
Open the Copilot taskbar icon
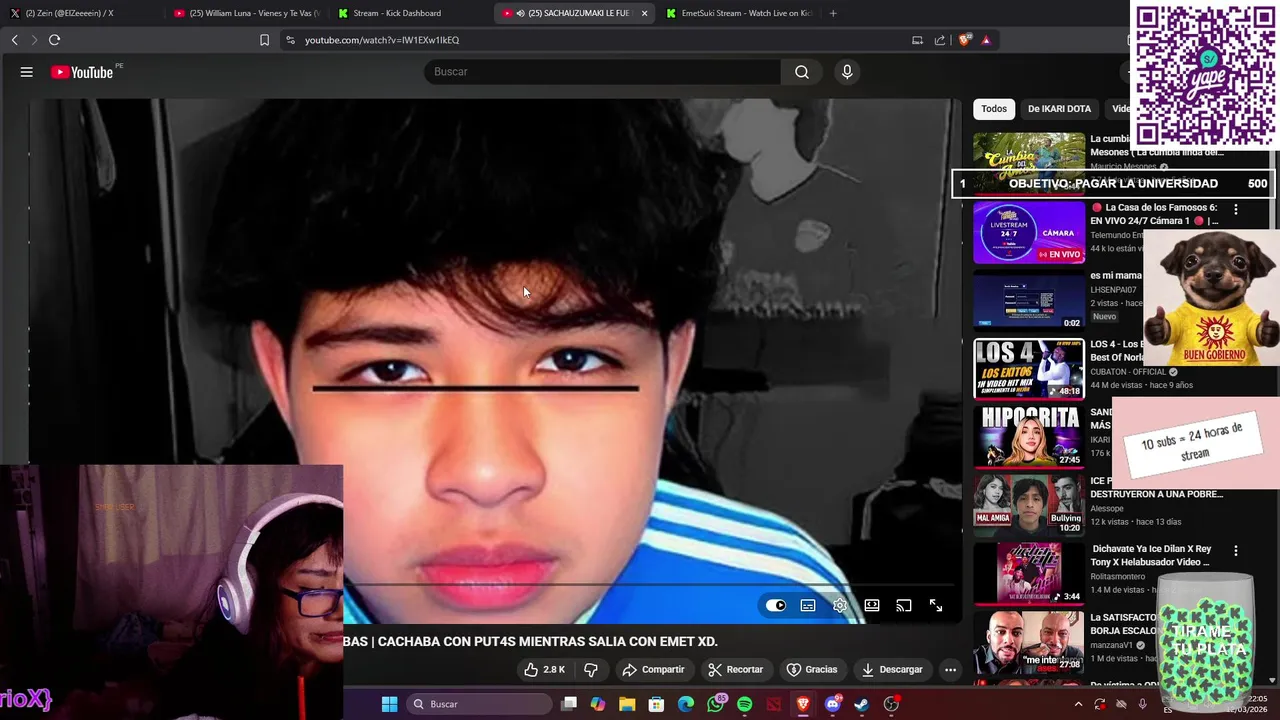[x=598, y=704]
